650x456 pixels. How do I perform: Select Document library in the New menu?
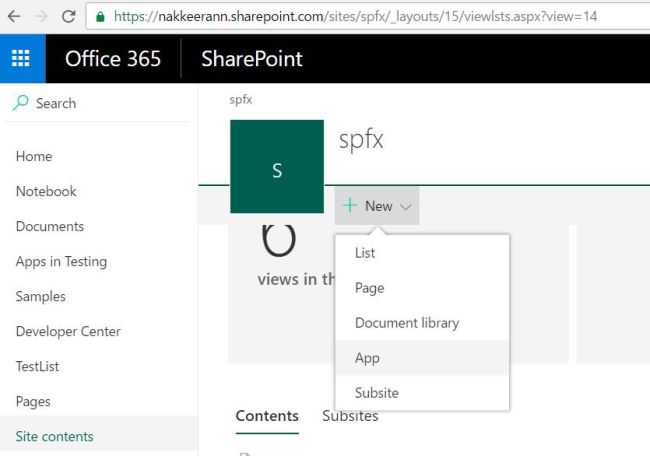(x=407, y=323)
